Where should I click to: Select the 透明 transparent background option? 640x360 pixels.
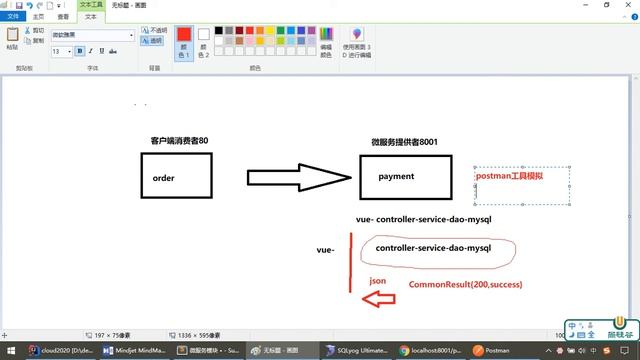[152, 41]
